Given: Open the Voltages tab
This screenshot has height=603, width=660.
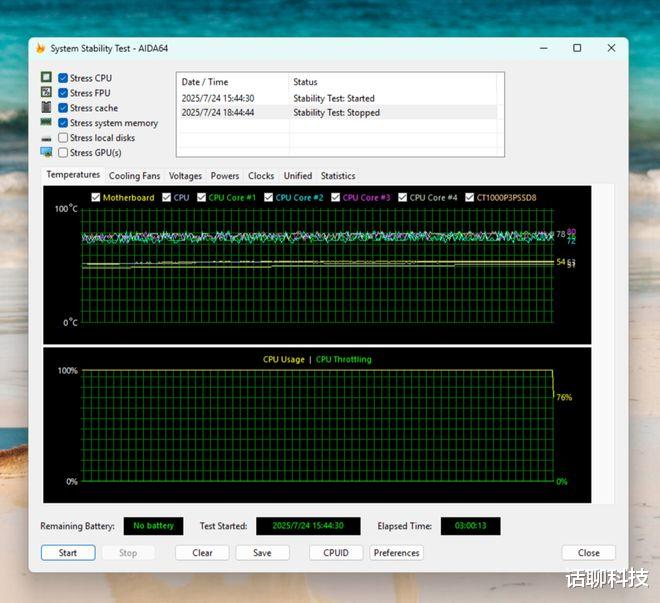Looking at the screenshot, I should (185, 176).
